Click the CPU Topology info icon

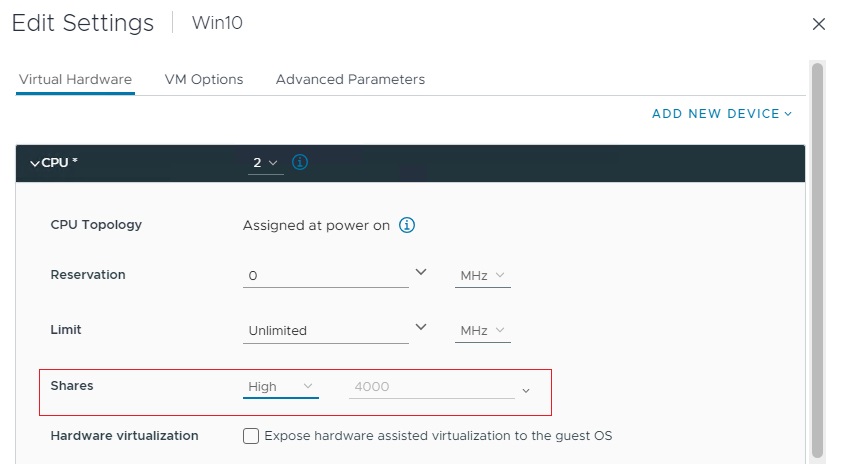(x=407, y=225)
